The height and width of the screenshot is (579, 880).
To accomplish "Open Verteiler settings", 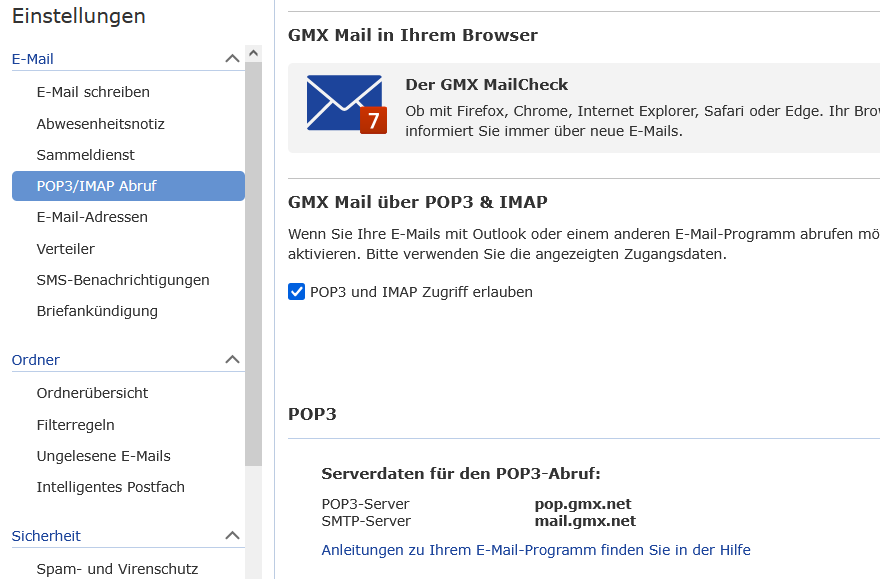I will [x=66, y=249].
